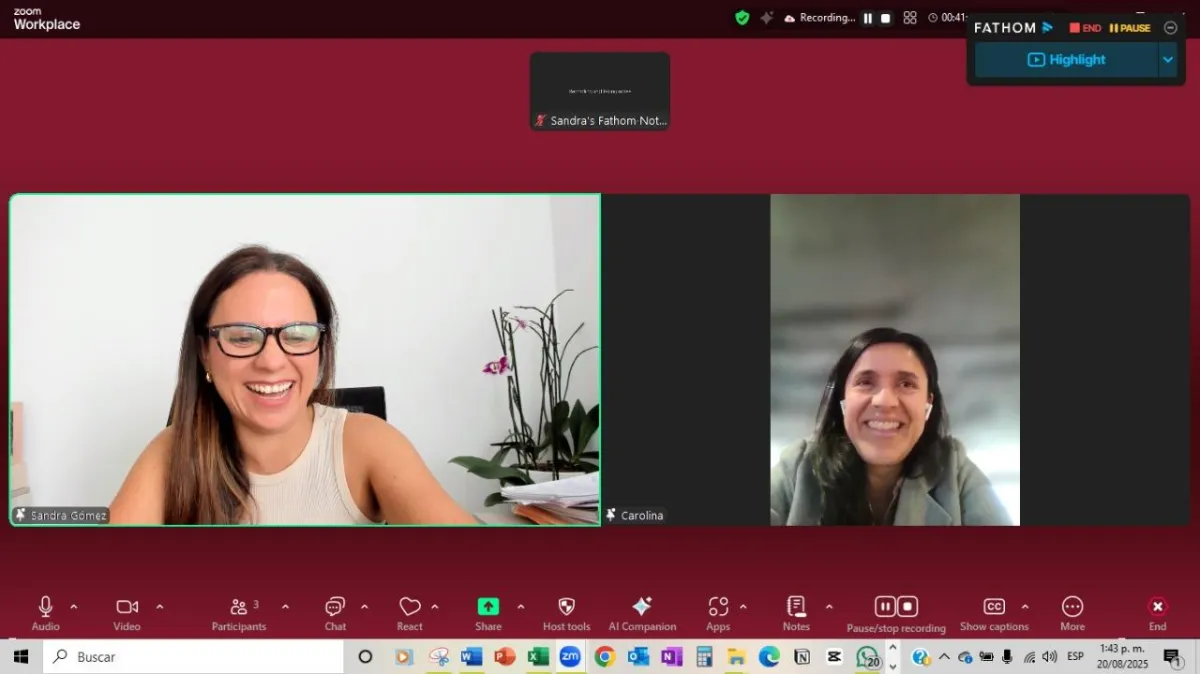Open File Explorer from taskbar

click(x=737, y=657)
